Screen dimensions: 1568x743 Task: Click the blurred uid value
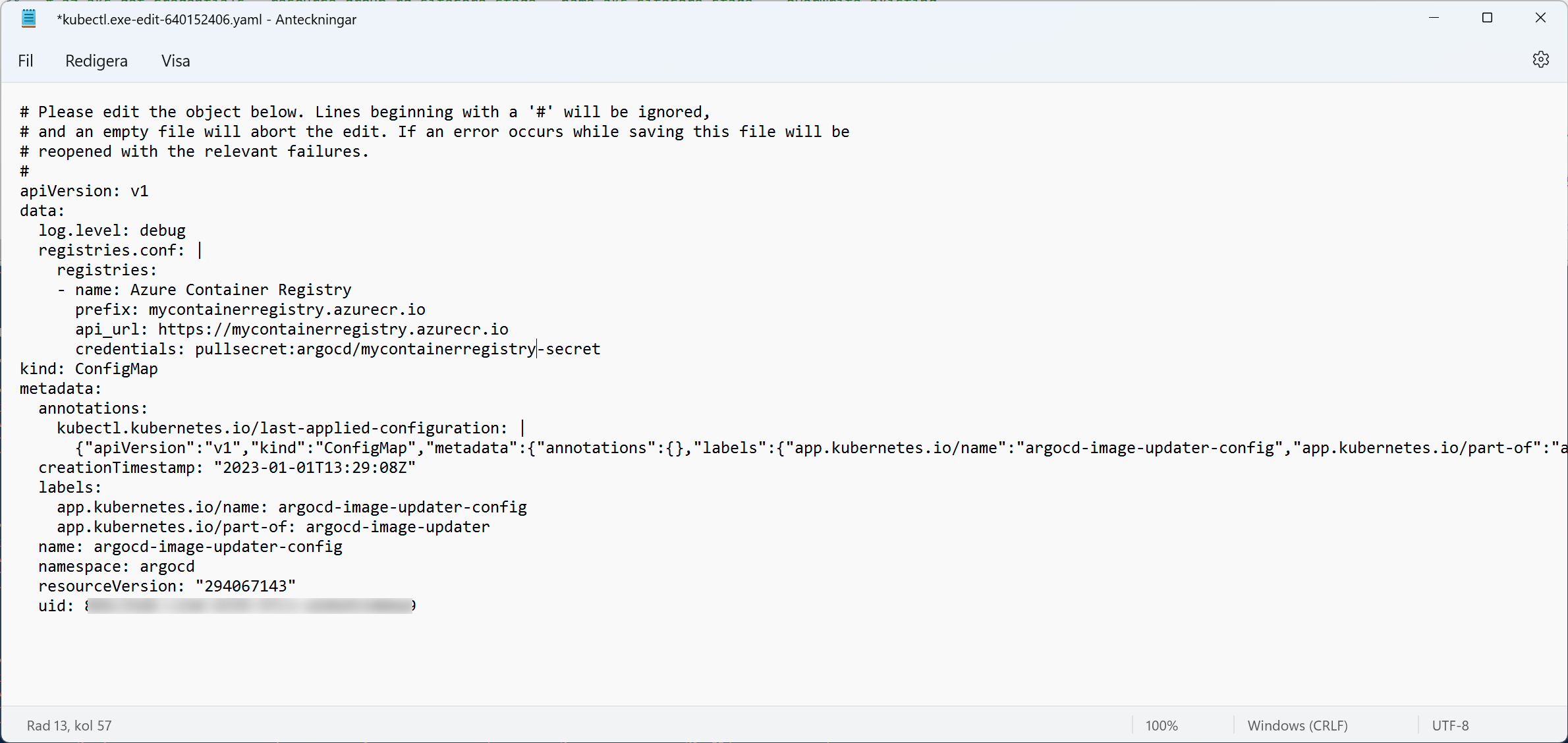[x=250, y=605]
